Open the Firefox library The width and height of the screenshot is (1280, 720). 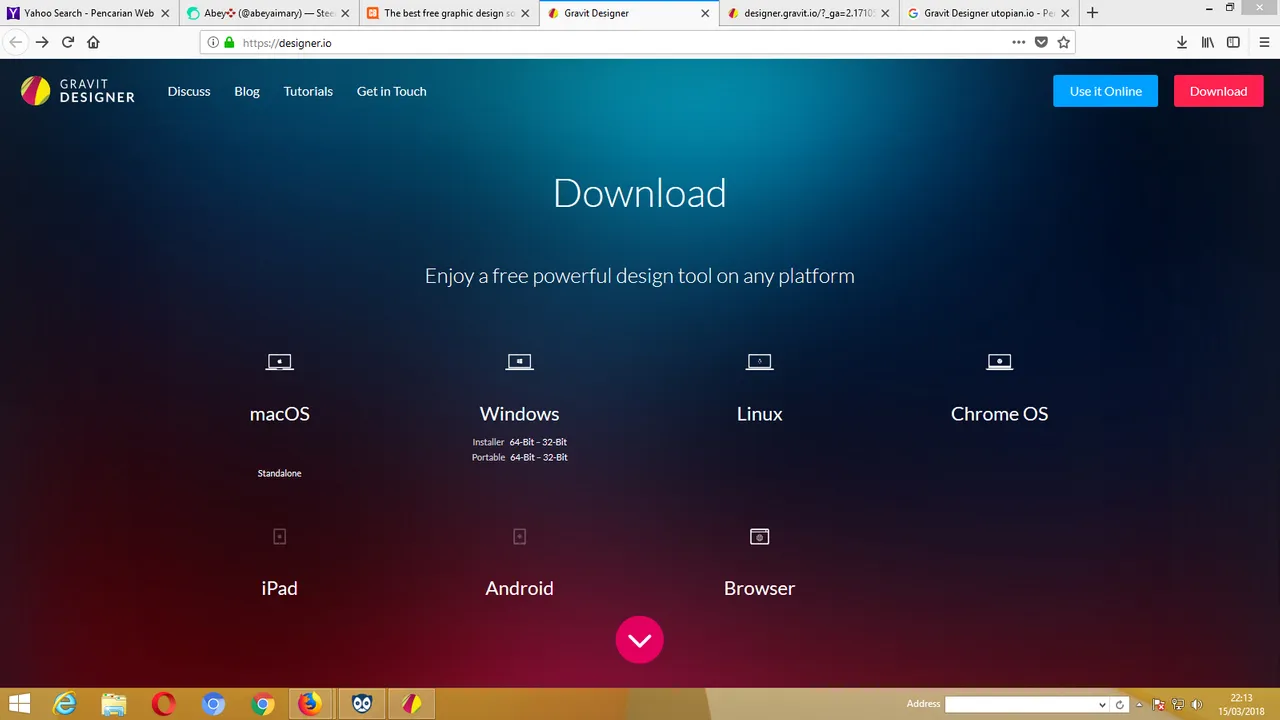(x=1208, y=42)
